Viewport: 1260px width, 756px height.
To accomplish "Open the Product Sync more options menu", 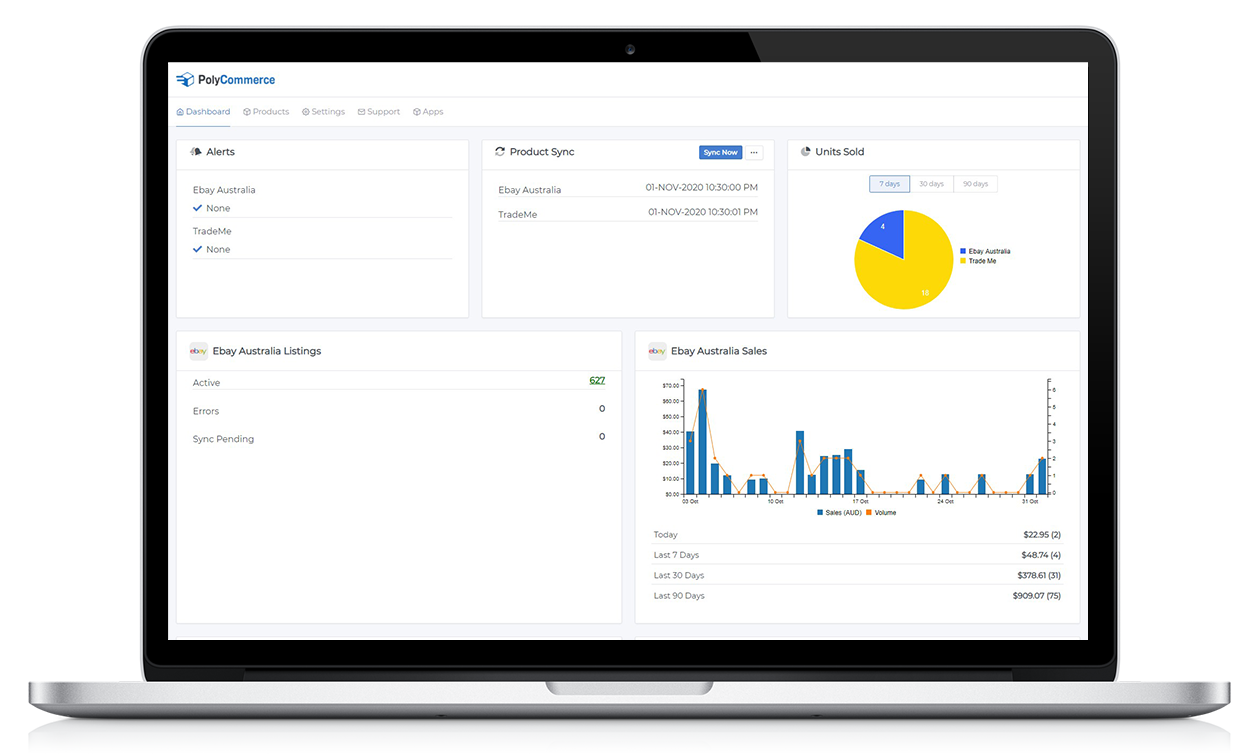I will click(x=754, y=153).
